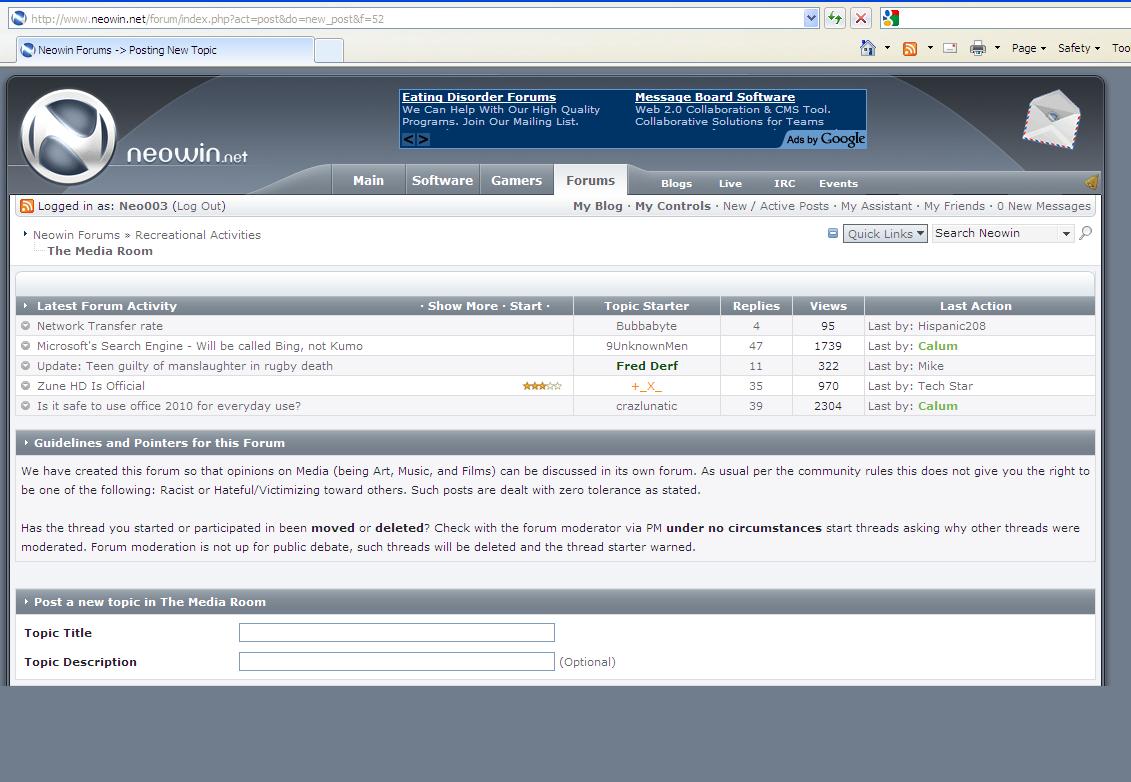Screen dimensions: 1131x782
Task: Click the orange icon right of Events
Action: click(1091, 183)
